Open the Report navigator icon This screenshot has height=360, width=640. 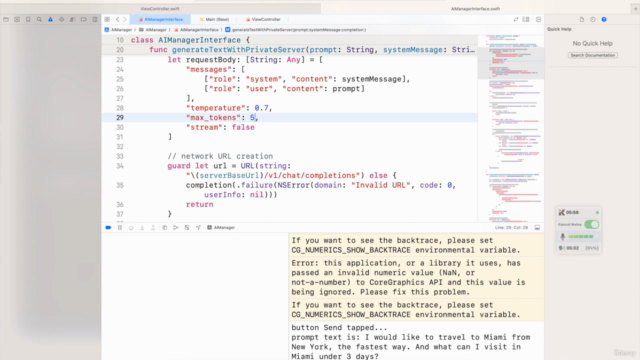(x=95, y=19)
